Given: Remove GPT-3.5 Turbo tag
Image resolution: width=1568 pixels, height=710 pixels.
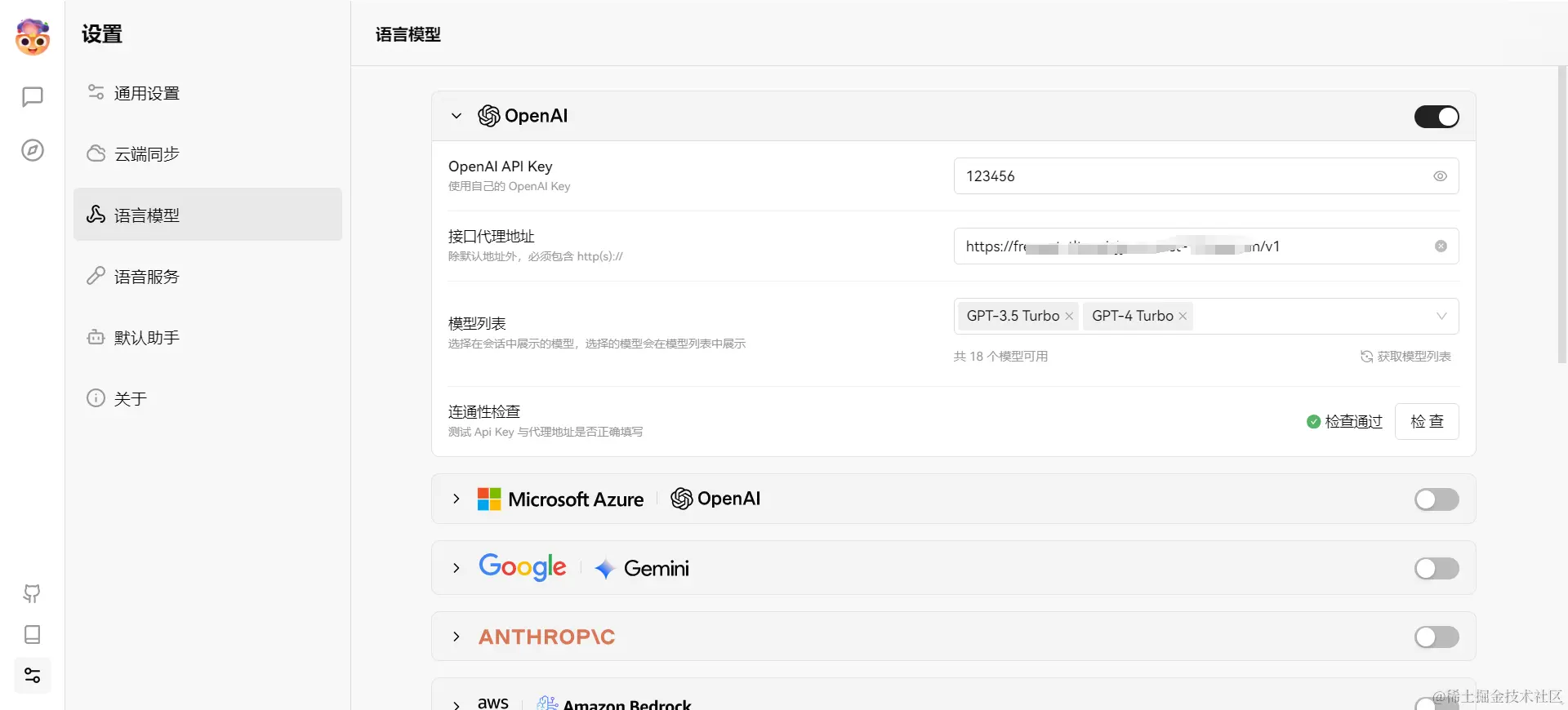Looking at the screenshot, I should [1069, 316].
